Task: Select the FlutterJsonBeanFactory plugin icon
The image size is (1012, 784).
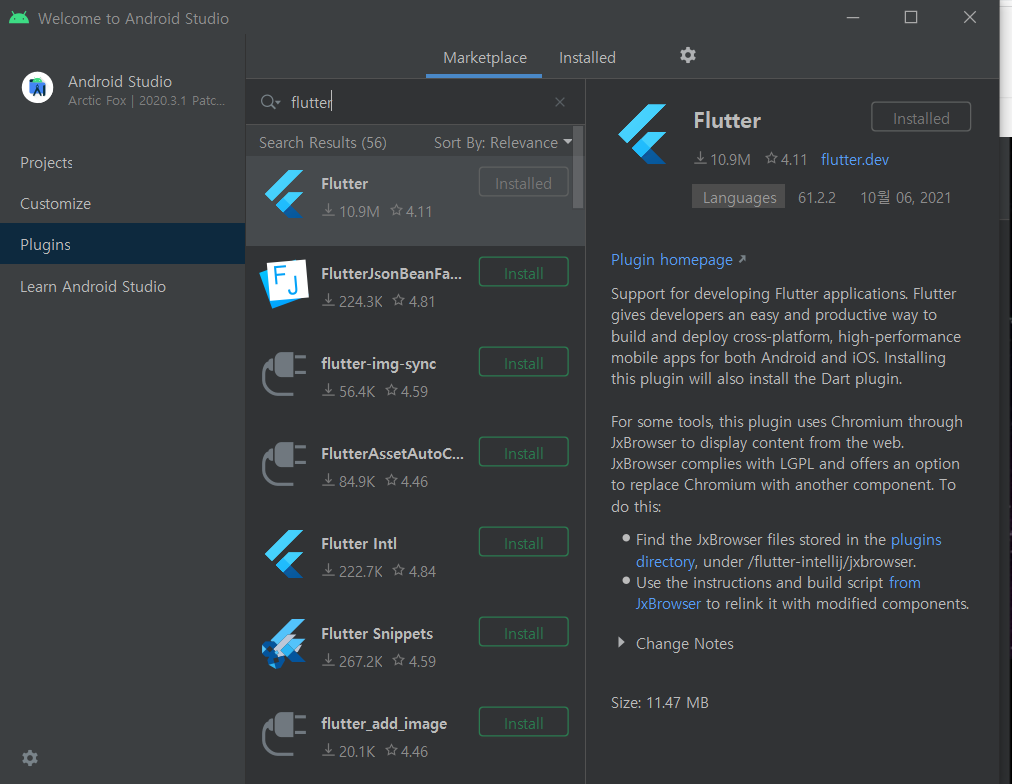Action: coord(285,283)
